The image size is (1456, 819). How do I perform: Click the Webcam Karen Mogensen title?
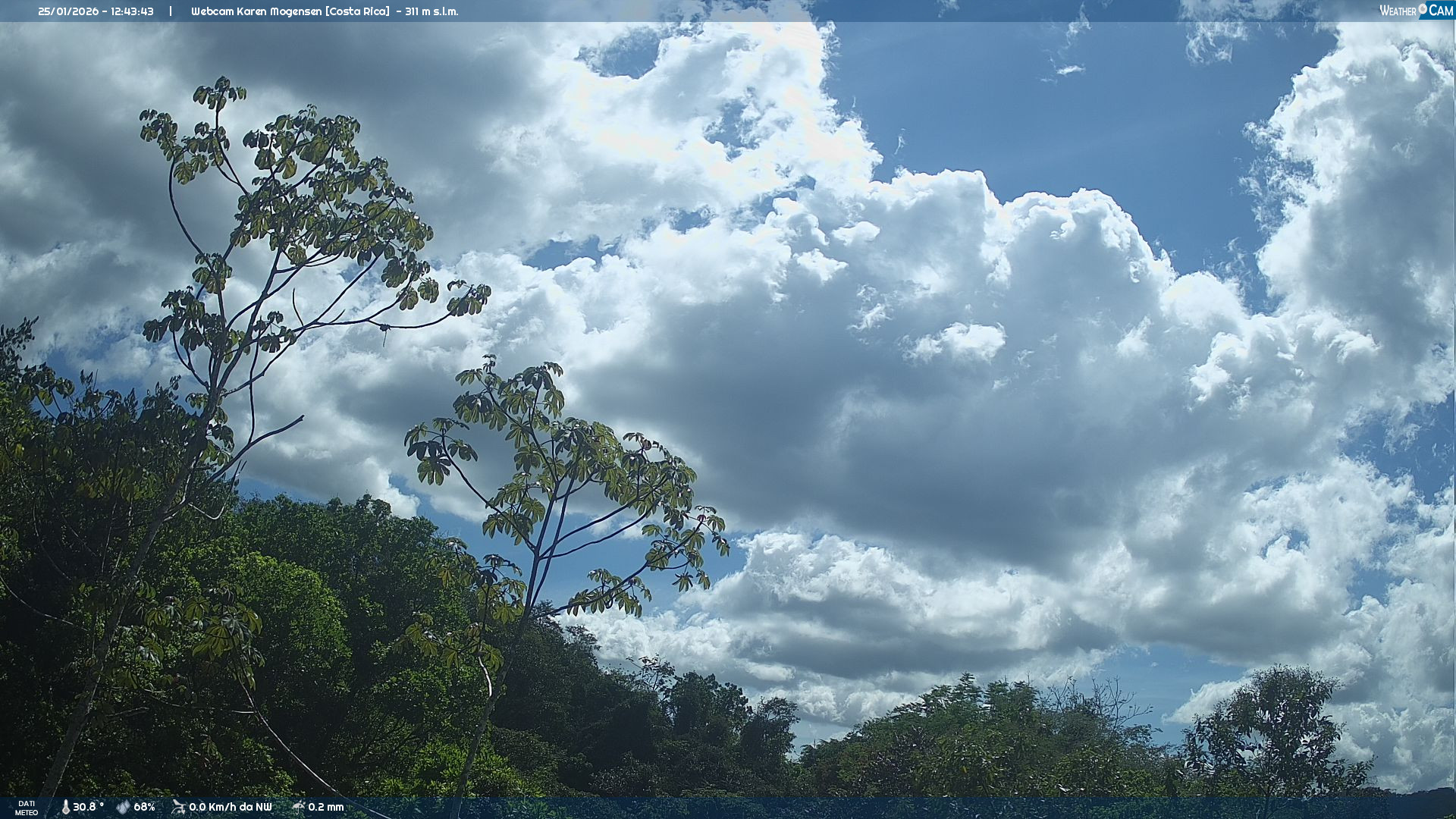[x=256, y=11]
